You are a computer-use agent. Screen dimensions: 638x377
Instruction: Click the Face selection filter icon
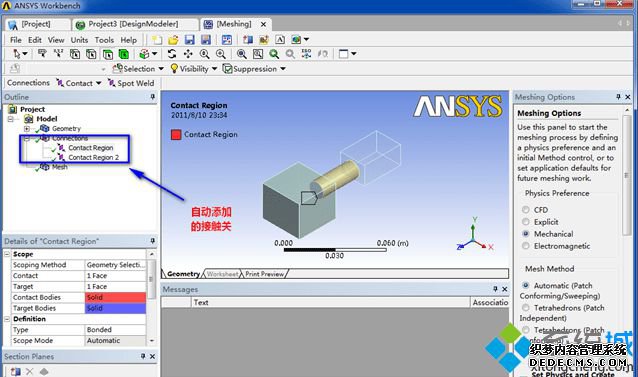coord(107,54)
